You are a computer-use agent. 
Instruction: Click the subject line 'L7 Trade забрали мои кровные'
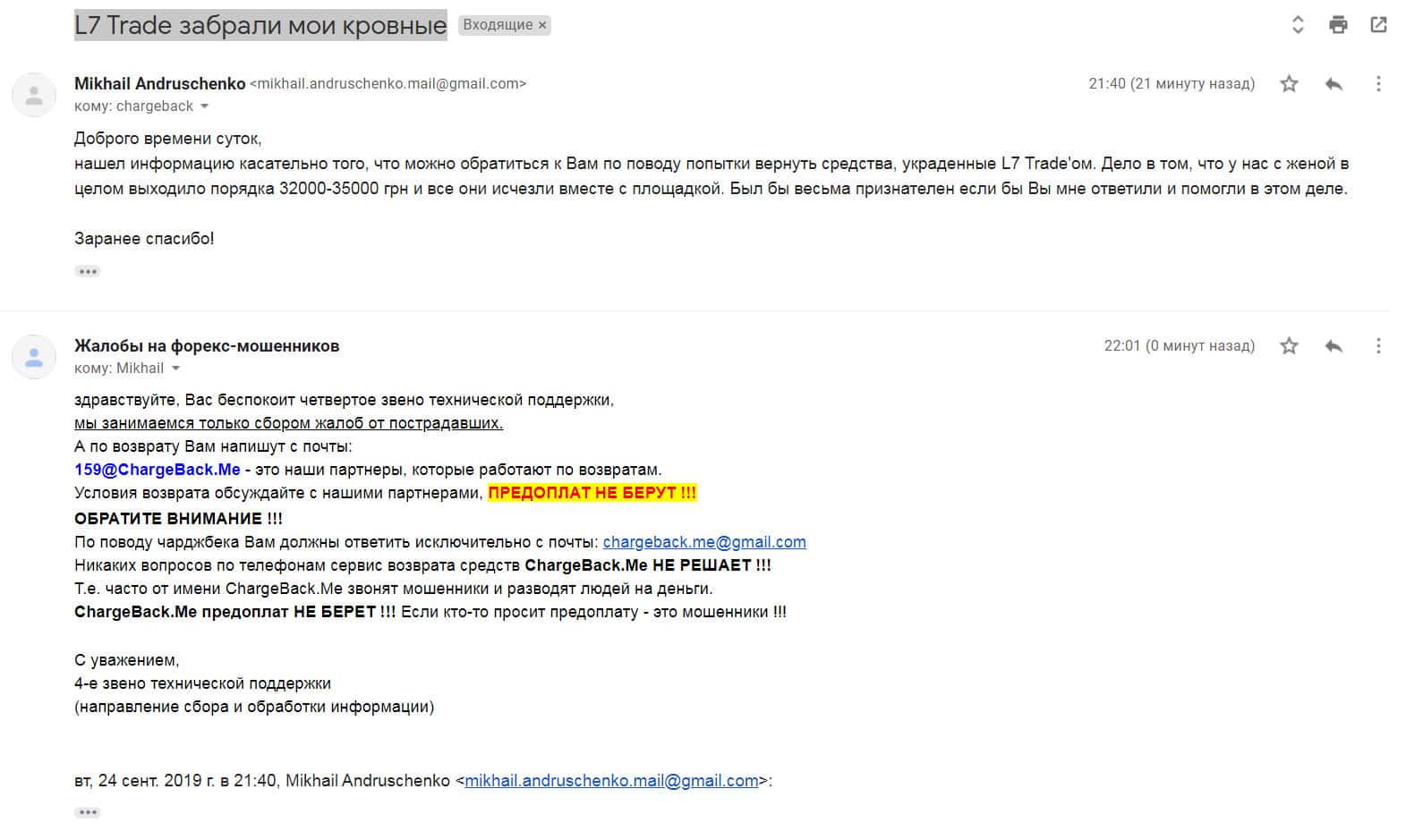260,25
